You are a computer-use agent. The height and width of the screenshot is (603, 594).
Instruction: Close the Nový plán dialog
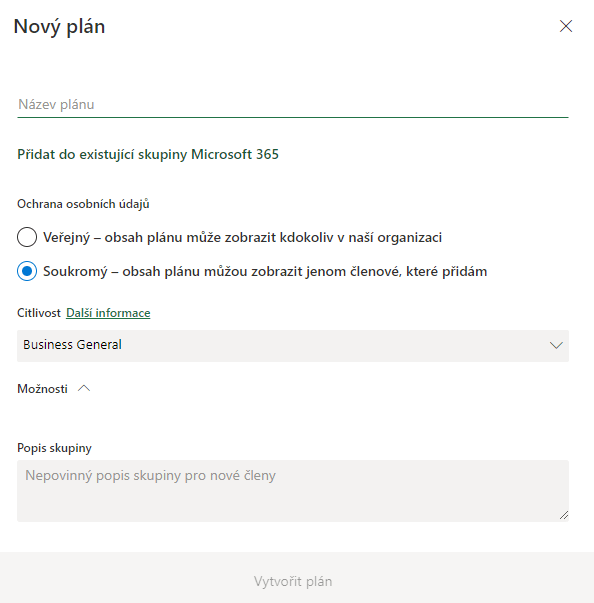[x=566, y=26]
